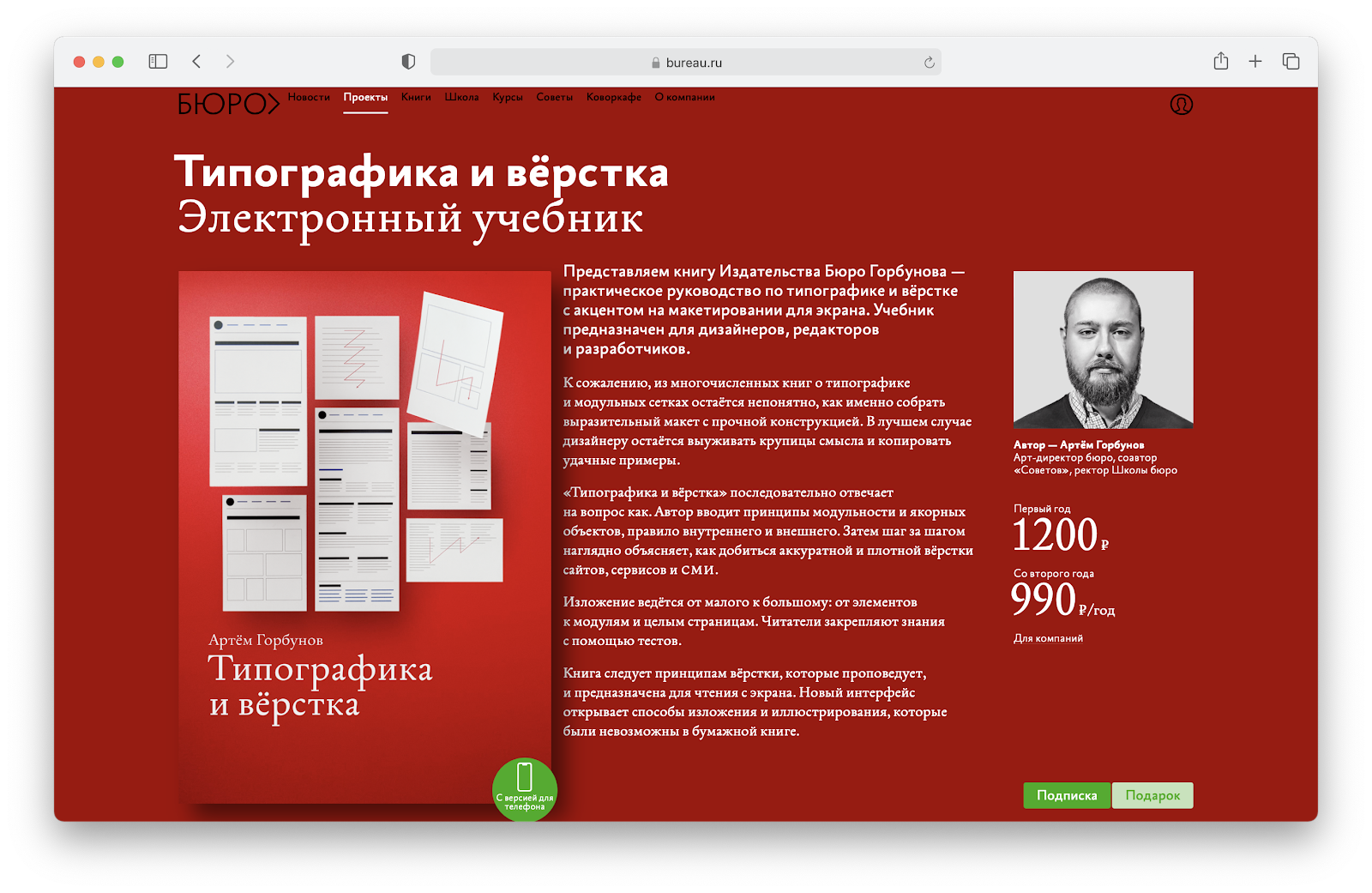This screenshot has height=893, width=1372.
Task: Go to the Школа section
Action: [461, 97]
